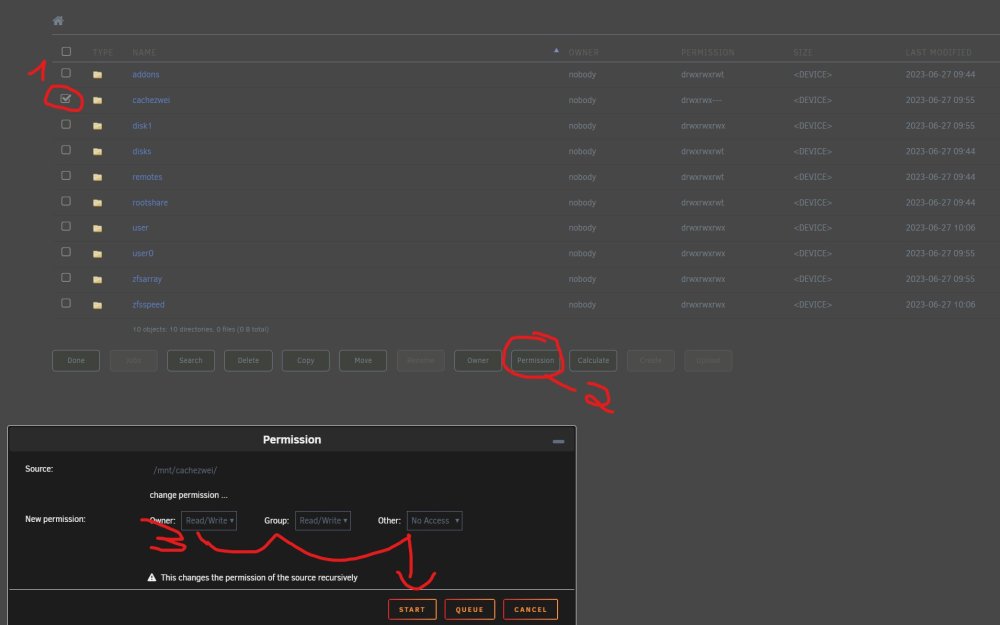Click the '10 objects' summary text

[200, 330]
